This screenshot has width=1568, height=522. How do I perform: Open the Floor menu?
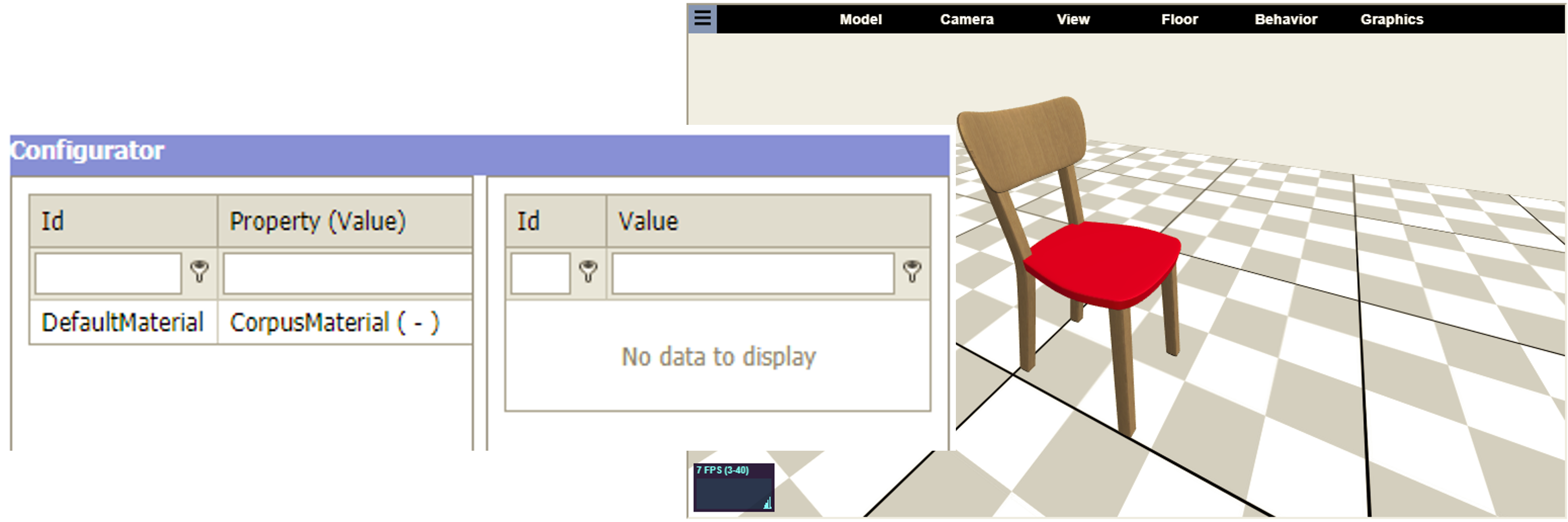click(1179, 19)
